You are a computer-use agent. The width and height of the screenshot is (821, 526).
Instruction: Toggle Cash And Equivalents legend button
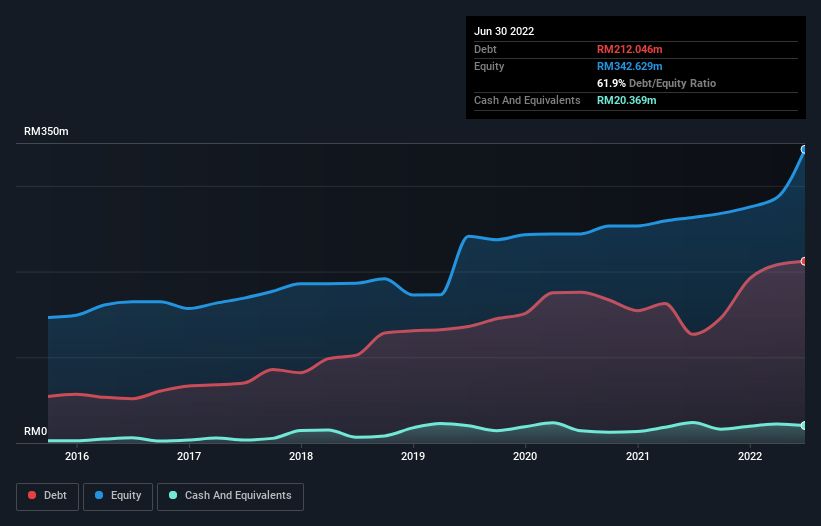point(230,496)
